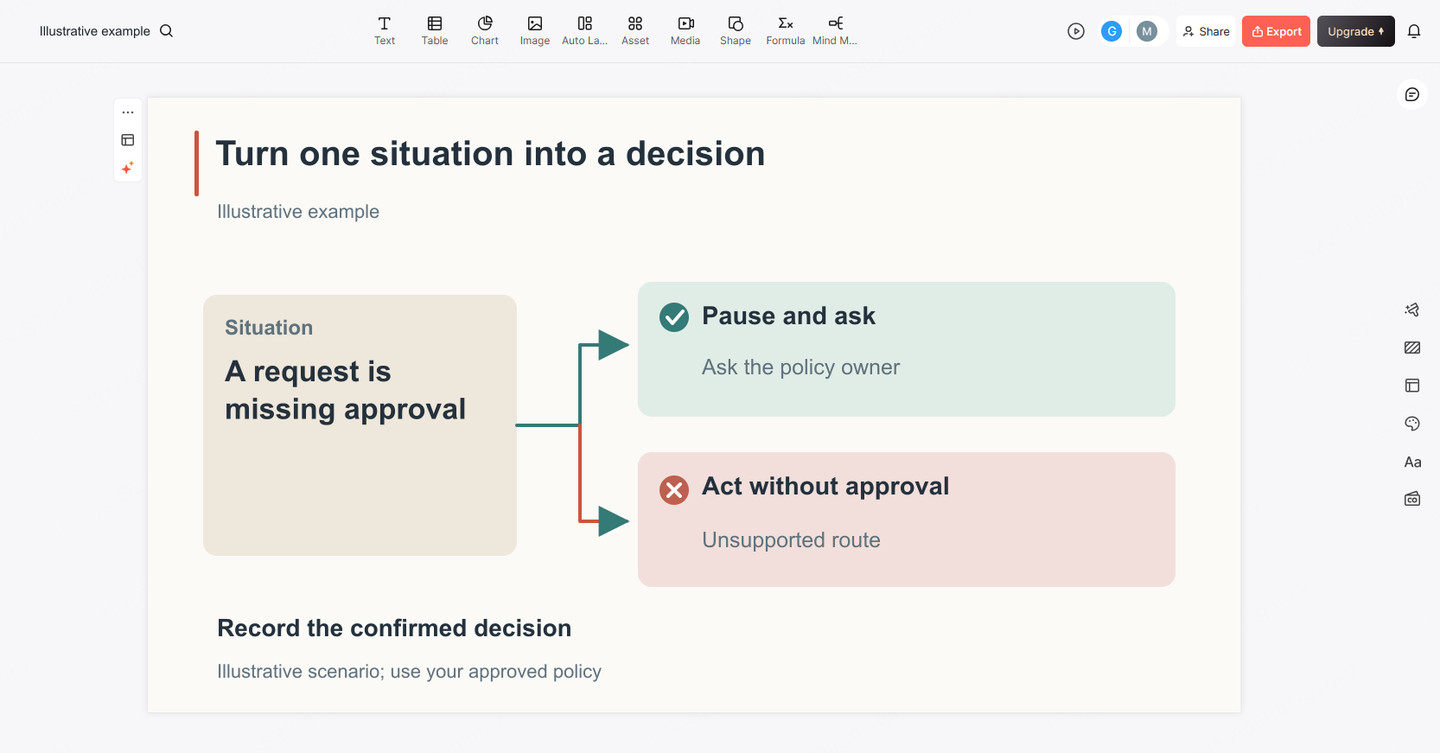Pick the Shape tool

[x=735, y=30]
